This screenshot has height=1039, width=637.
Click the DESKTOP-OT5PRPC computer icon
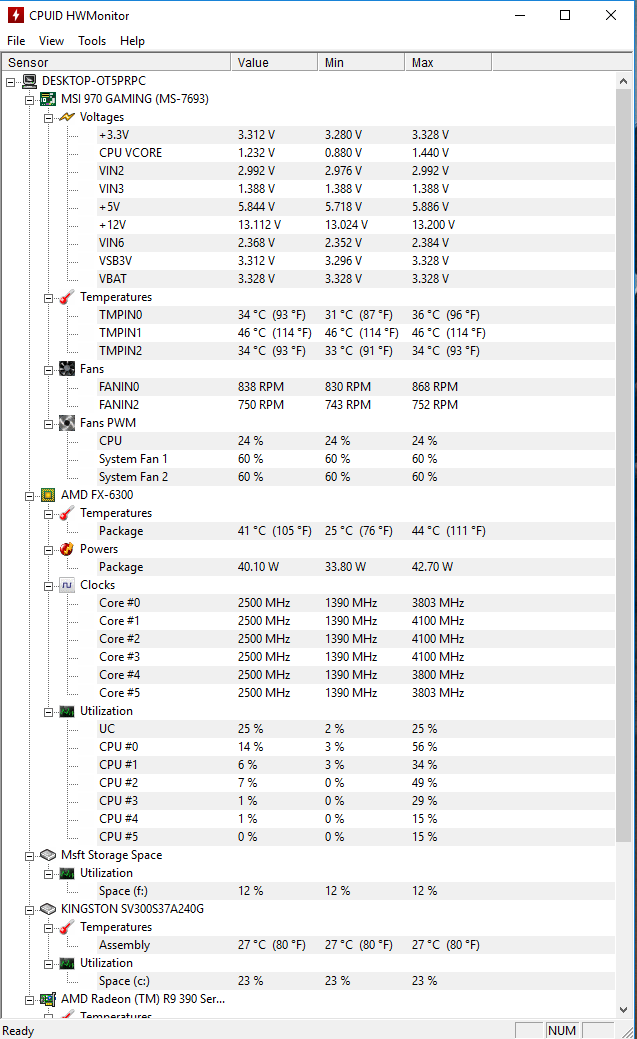pyautogui.click(x=29, y=82)
